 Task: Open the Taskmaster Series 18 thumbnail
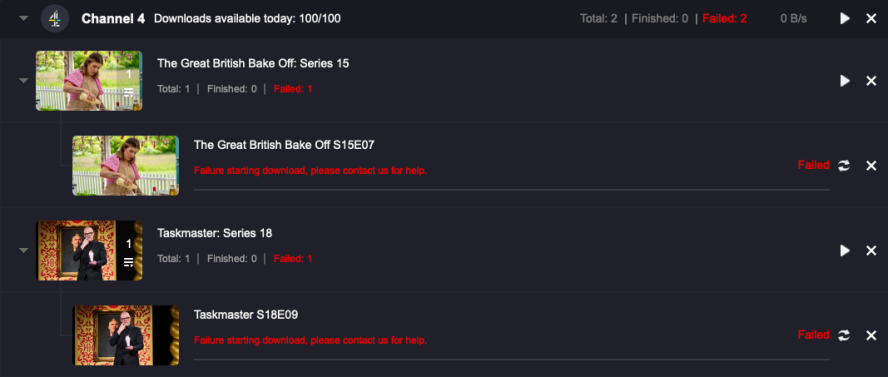[x=89, y=250]
